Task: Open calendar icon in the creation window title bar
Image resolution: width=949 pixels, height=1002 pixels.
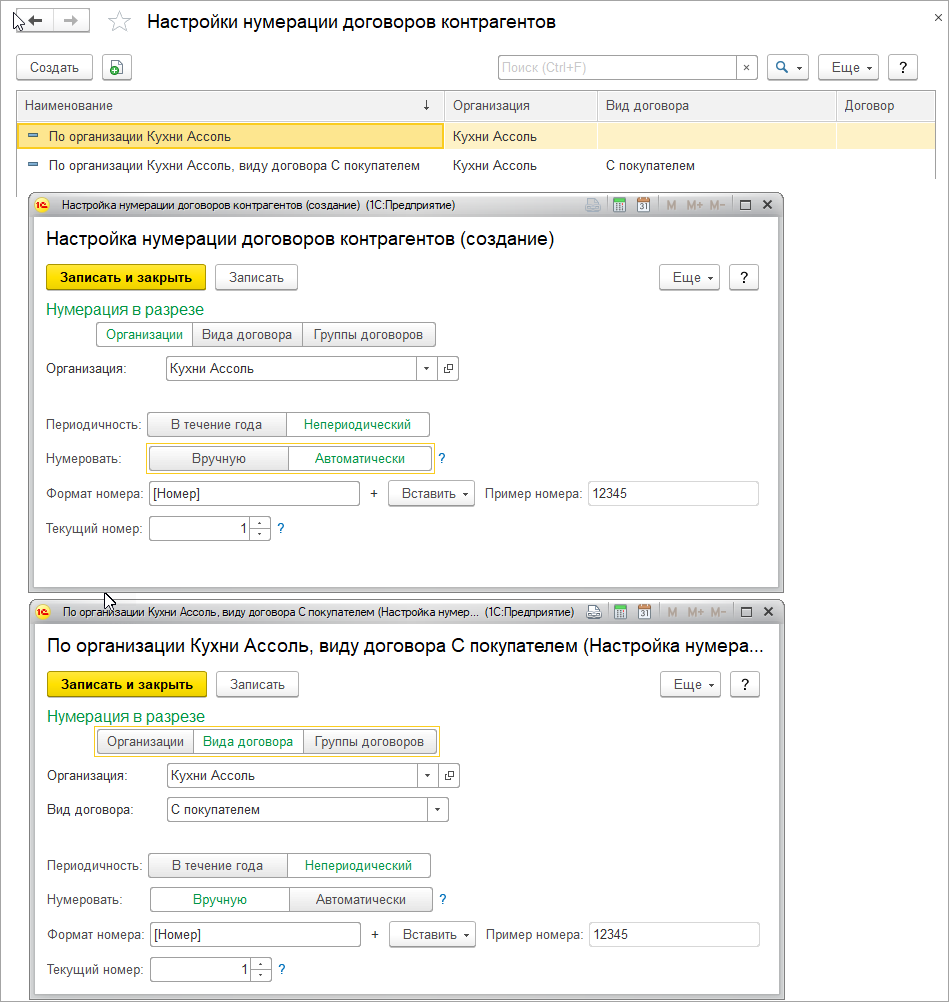Action: tap(643, 204)
